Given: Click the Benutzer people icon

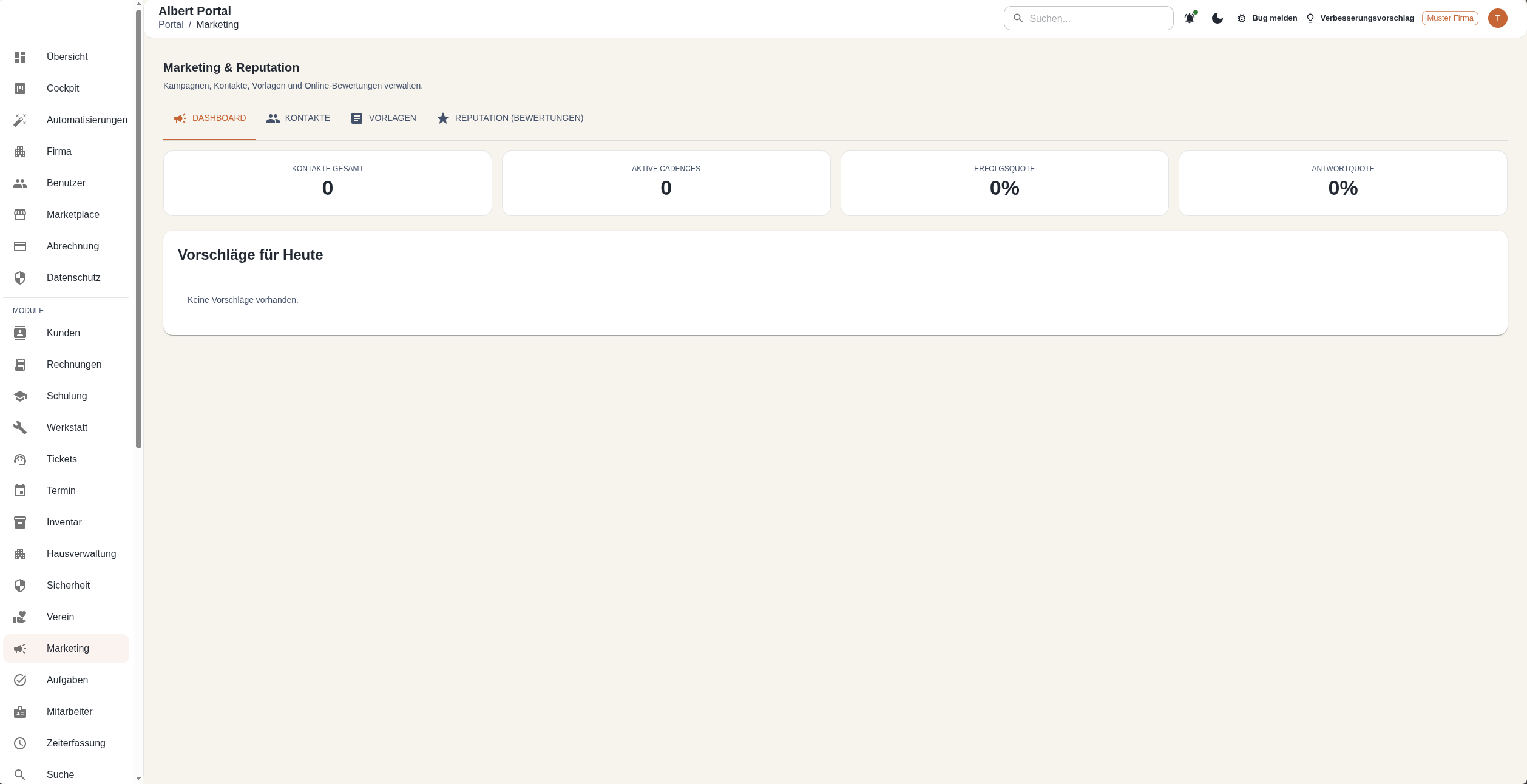Looking at the screenshot, I should 20,183.
